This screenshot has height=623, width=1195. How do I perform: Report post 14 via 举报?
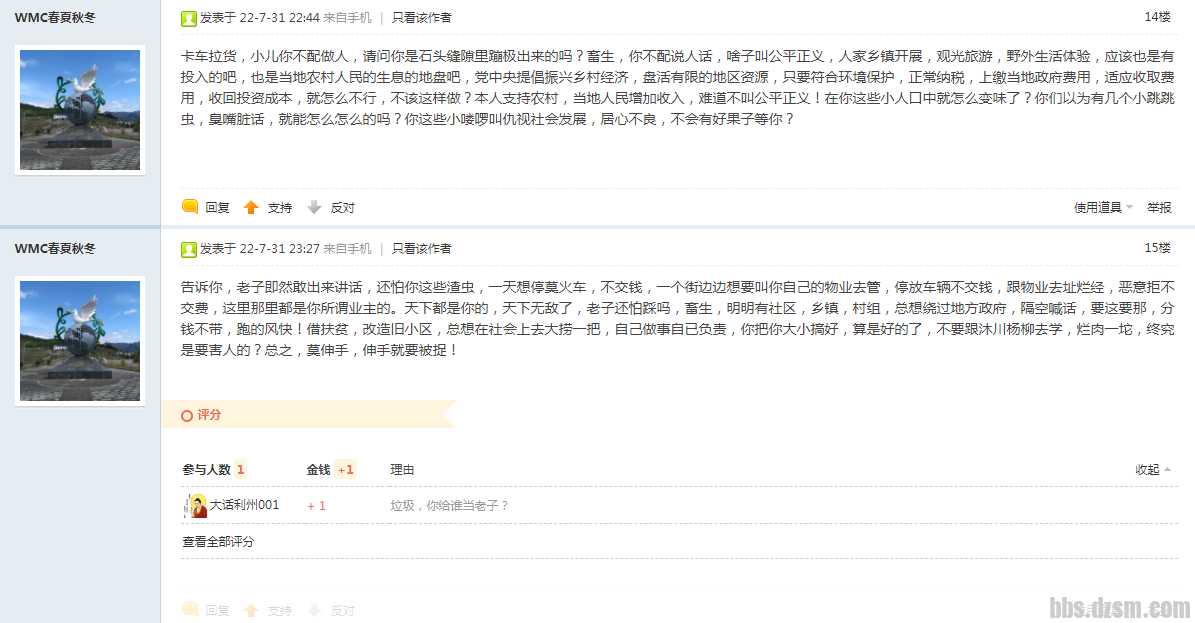point(1159,207)
